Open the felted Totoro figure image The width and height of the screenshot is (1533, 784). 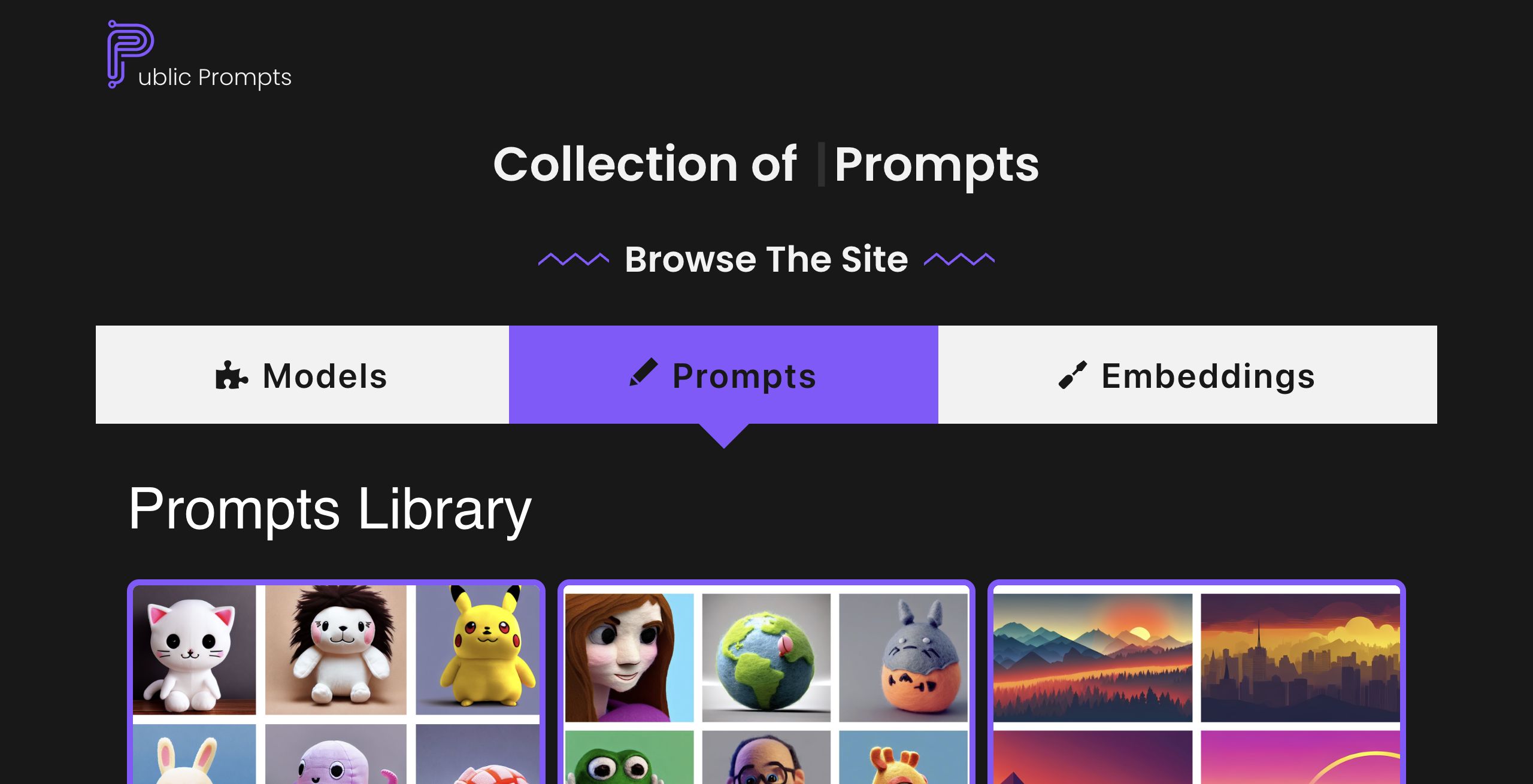(903, 658)
